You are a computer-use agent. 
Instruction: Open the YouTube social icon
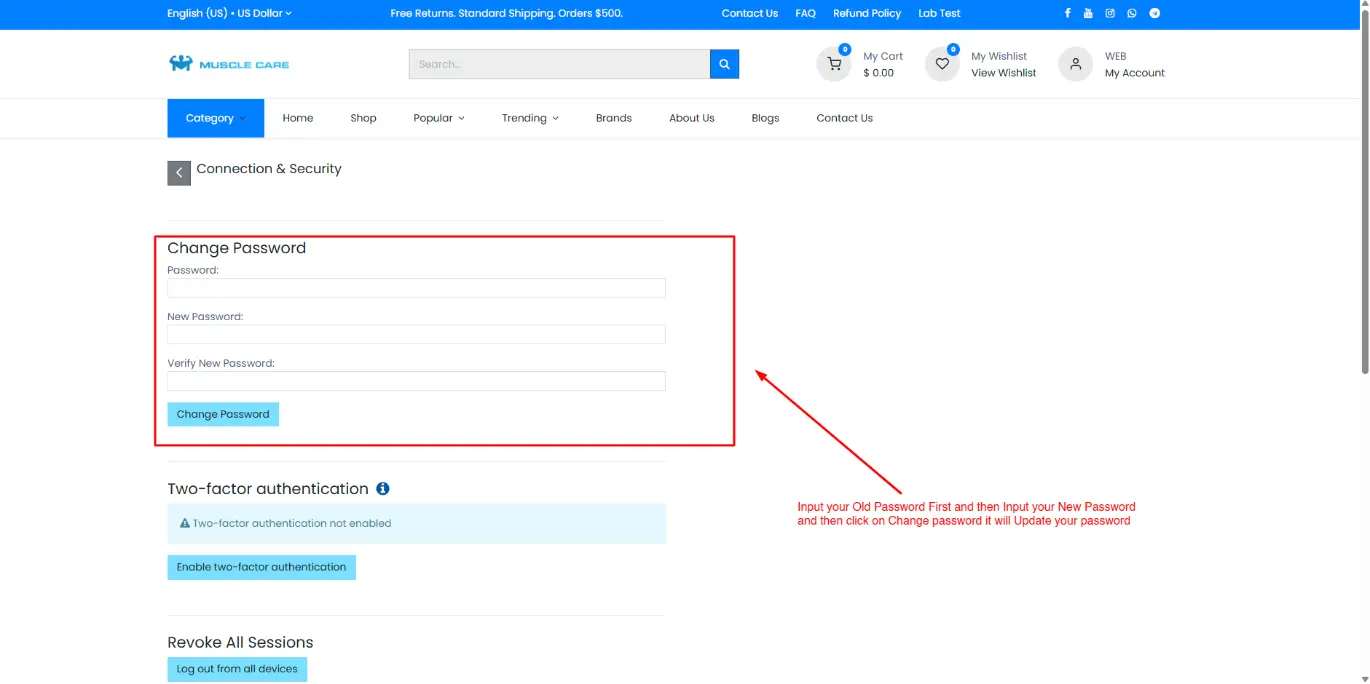tap(1088, 13)
